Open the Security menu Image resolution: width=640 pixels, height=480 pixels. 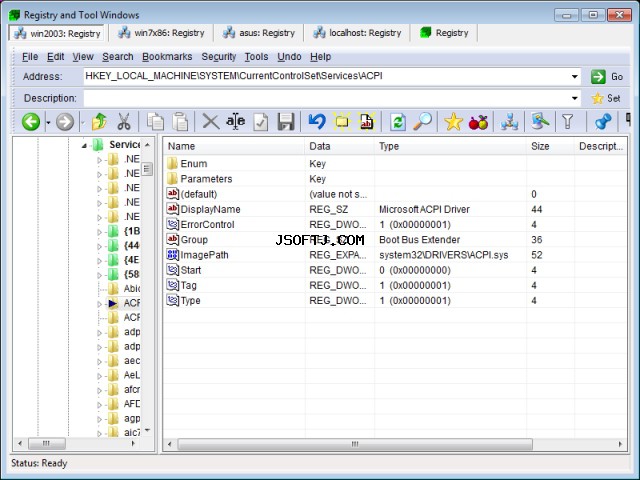pyautogui.click(x=219, y=57)
